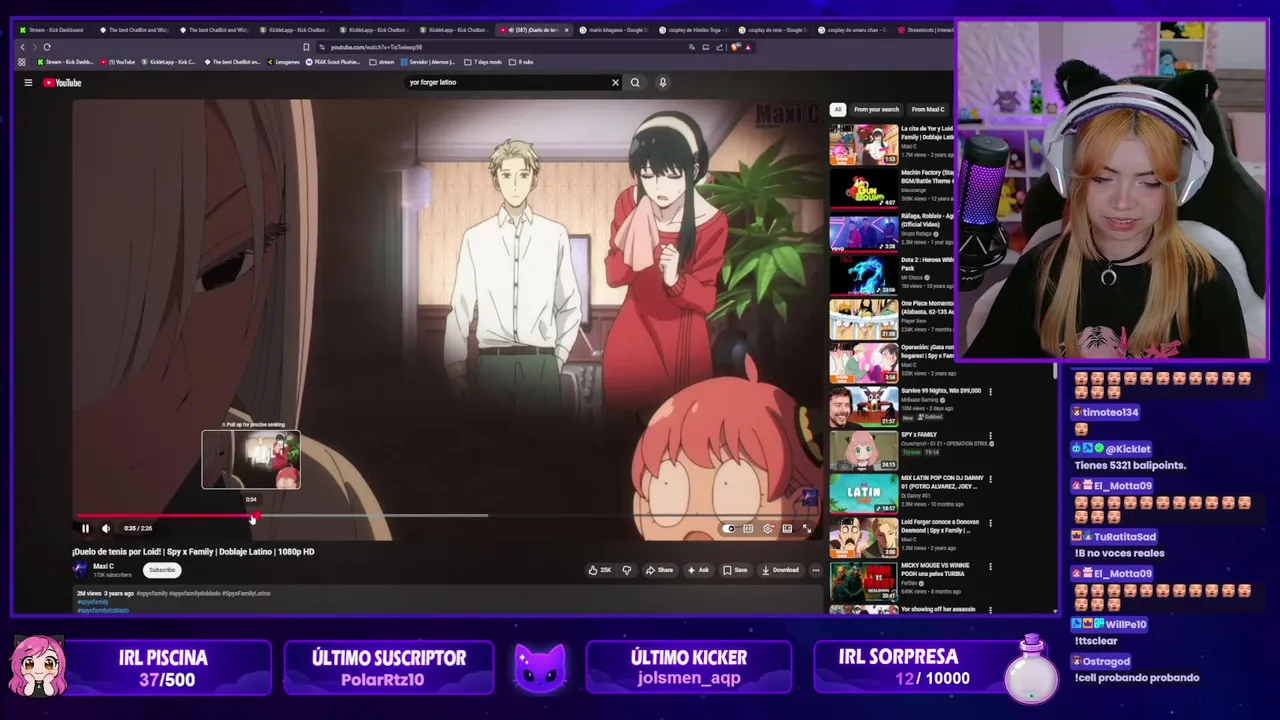
Task: Like the video with the thumbs-up 25K button
Action: 599,570
